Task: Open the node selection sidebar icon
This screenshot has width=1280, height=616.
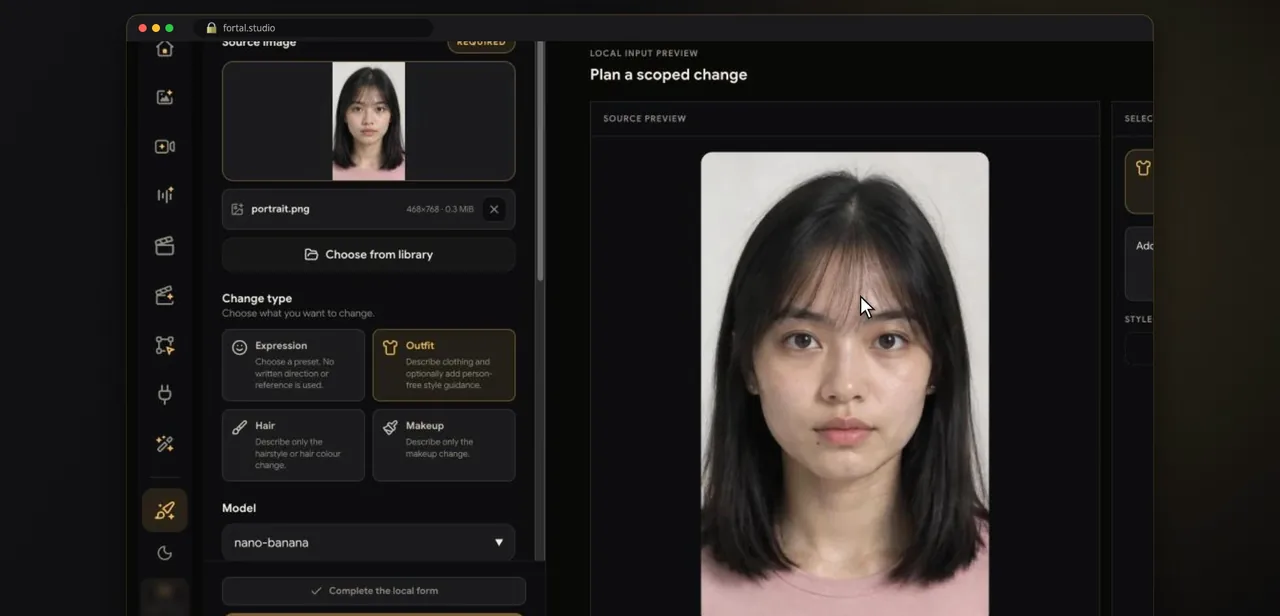Action: coord(165,345)
